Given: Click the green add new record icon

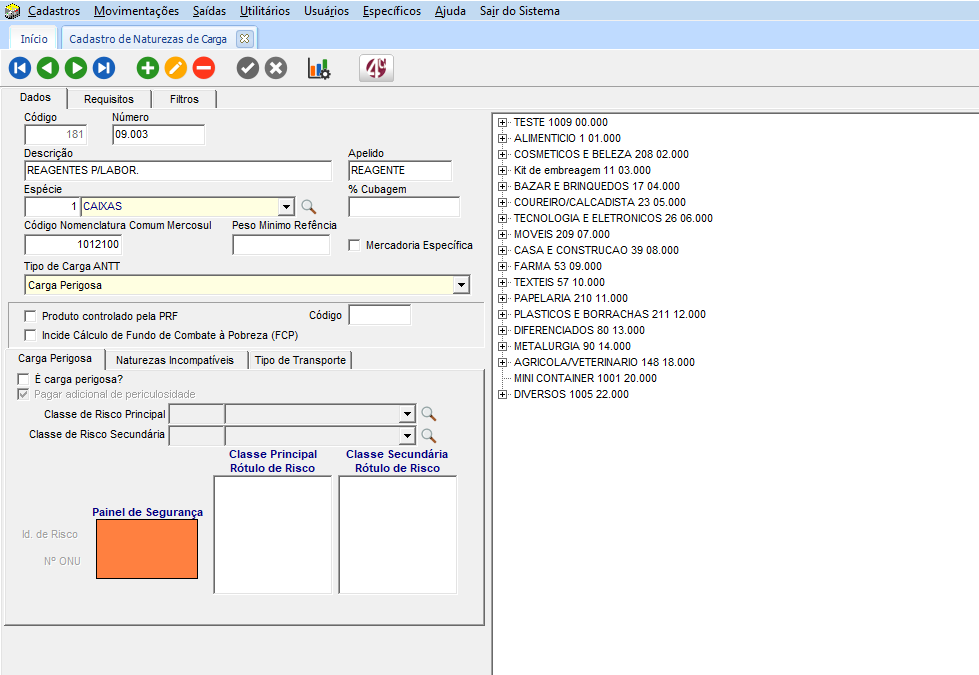Looking at the screenshot, I should click(147, 68).
